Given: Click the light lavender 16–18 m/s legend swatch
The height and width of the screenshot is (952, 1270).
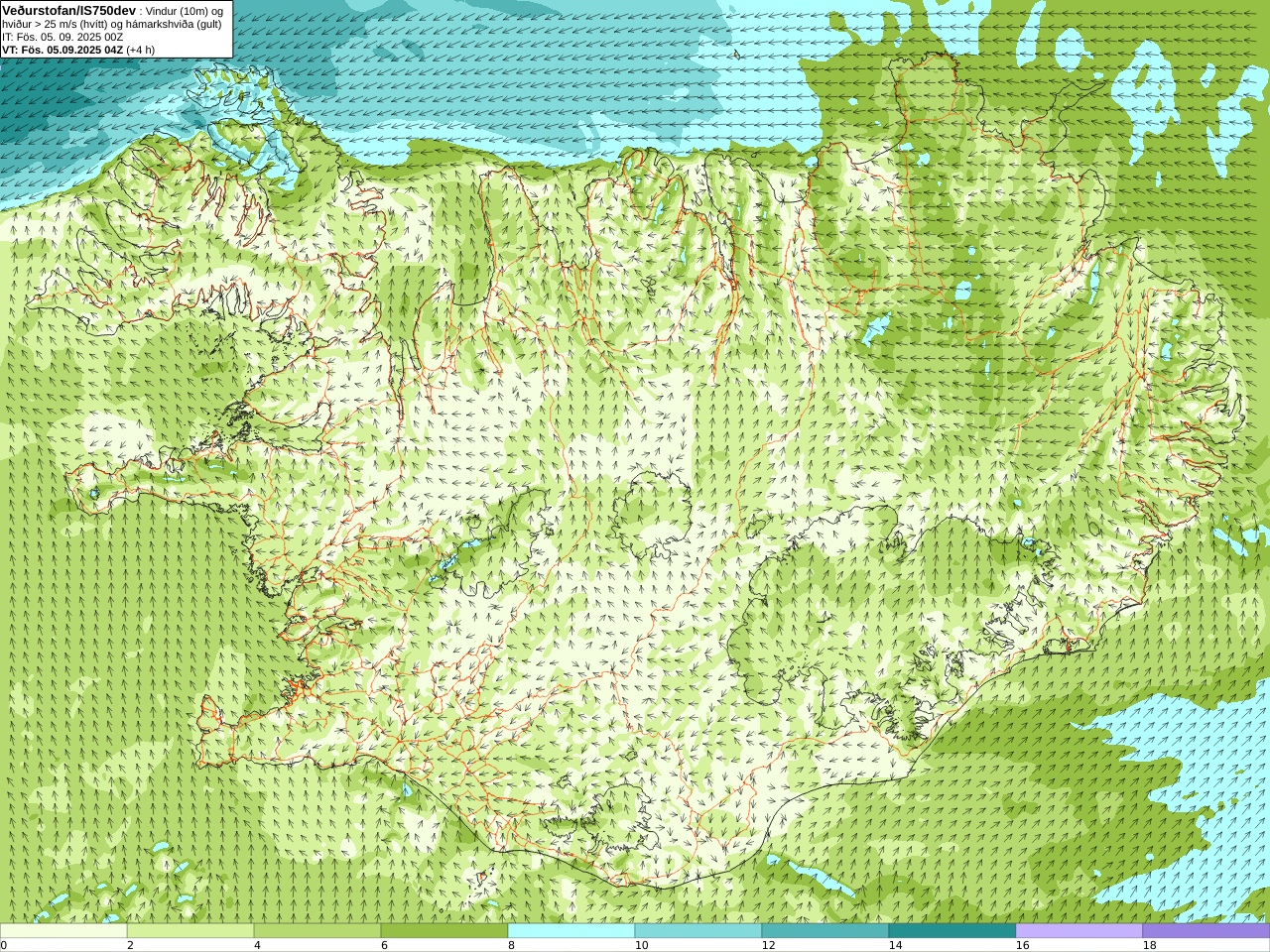Looking at the screenshot, I should 1079,931.
